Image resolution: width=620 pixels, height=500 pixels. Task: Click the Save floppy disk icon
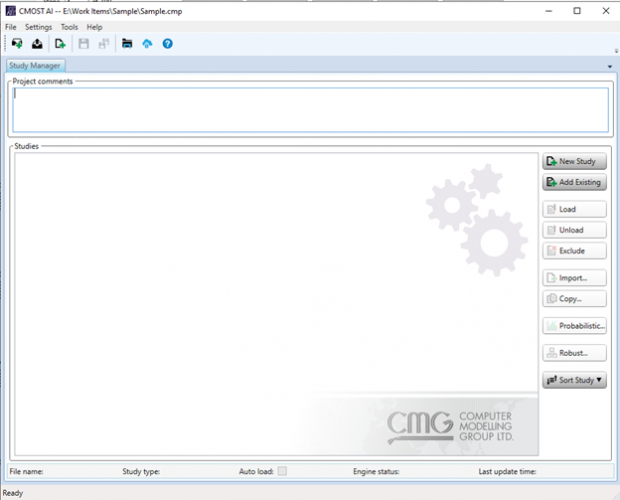point(84,43)
